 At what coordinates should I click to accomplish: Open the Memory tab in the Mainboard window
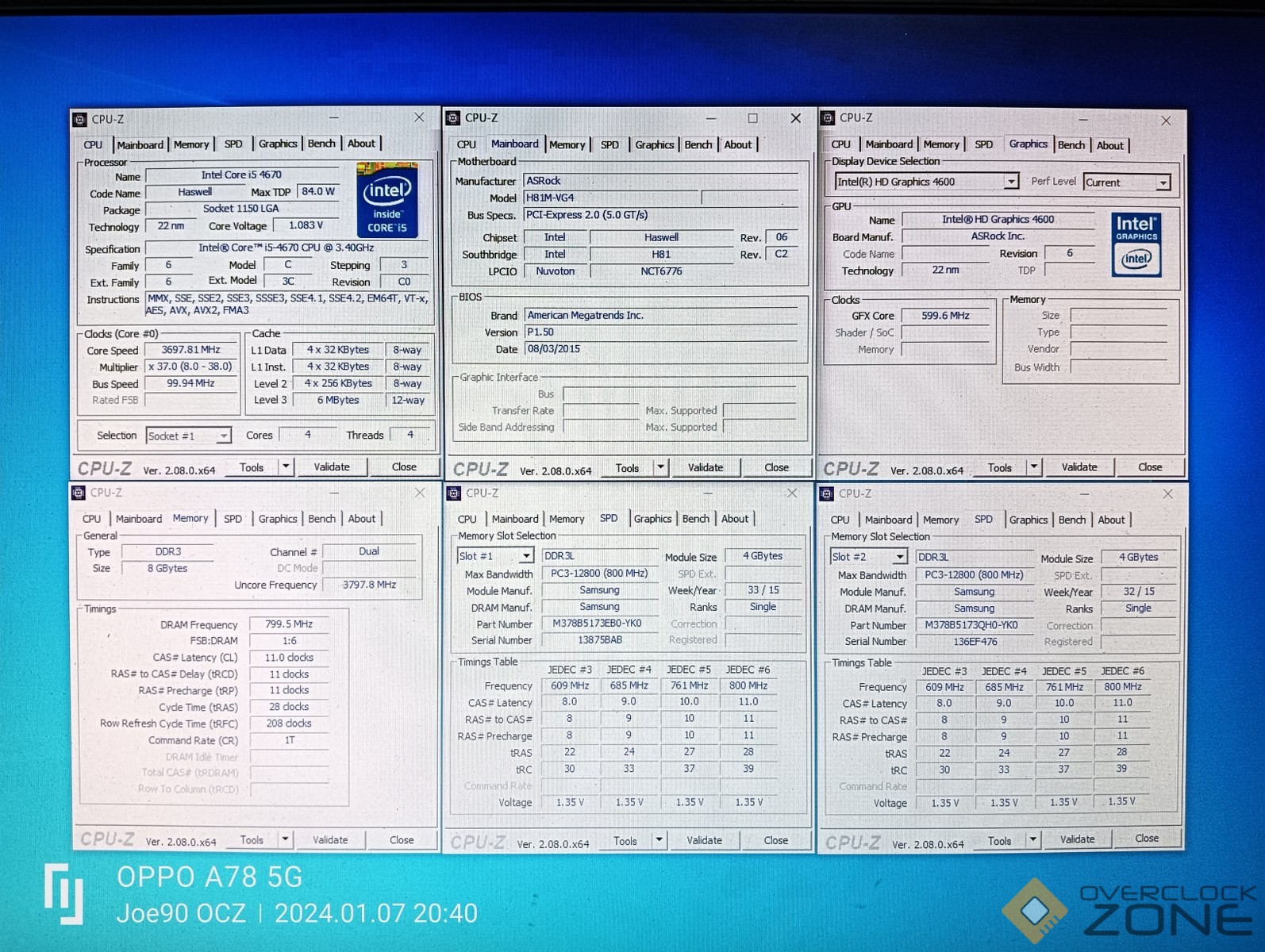click(x=567, y=144)
